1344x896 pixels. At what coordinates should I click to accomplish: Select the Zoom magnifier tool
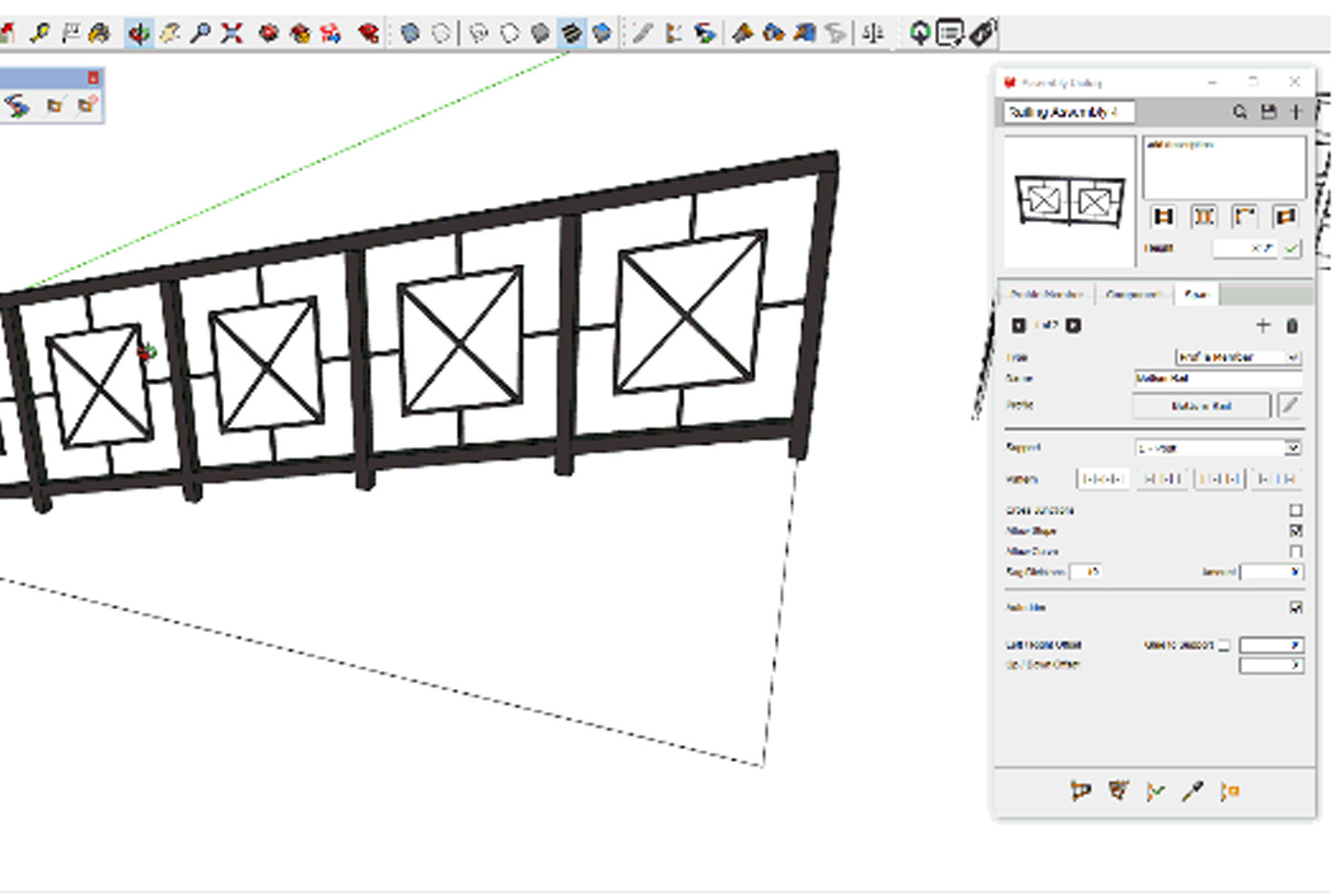point(200,33)
